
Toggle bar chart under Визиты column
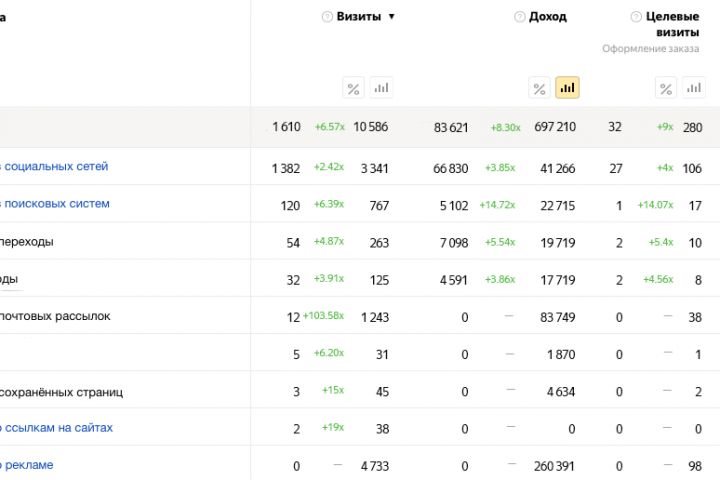[381, 88]
